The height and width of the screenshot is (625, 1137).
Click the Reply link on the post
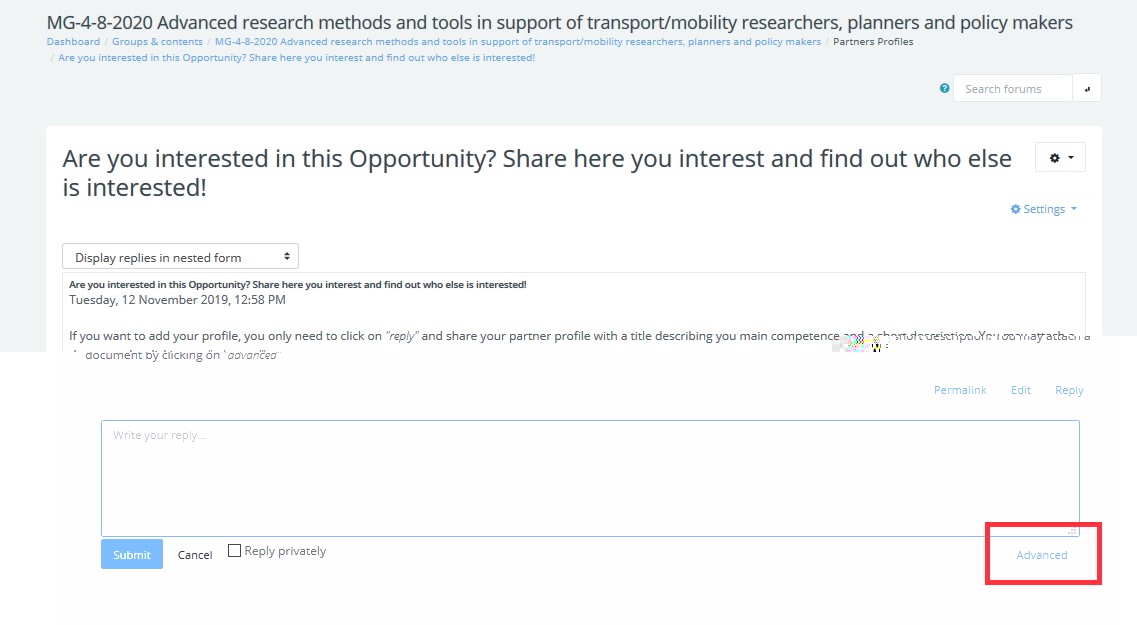[x=1069, y=390]
